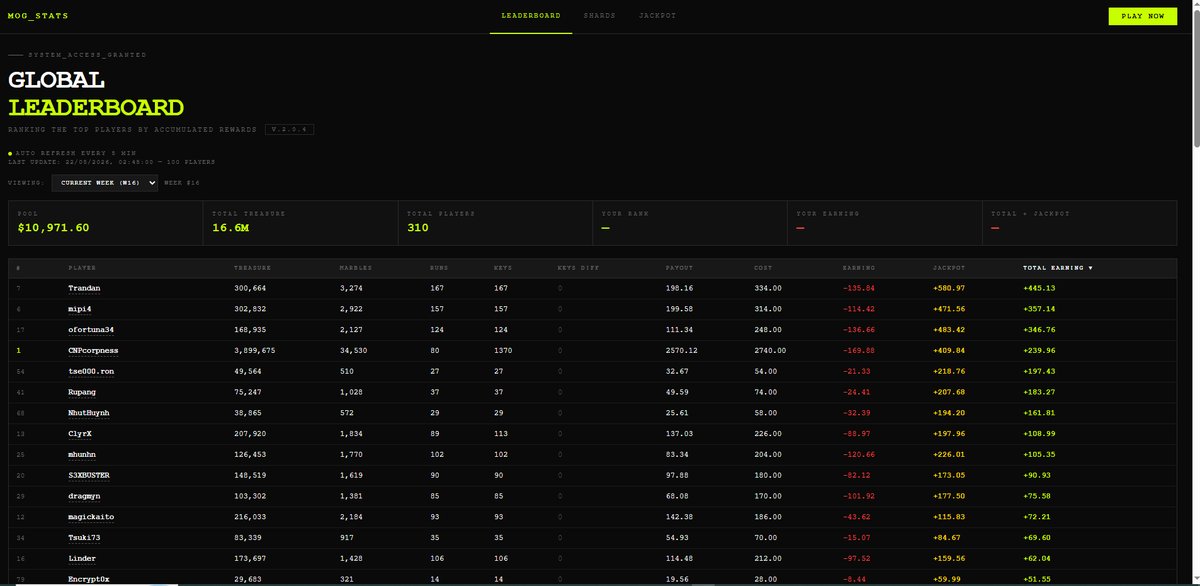Click ClyrX's keys value 113
1200x586 pixels.
pos(501,434)
